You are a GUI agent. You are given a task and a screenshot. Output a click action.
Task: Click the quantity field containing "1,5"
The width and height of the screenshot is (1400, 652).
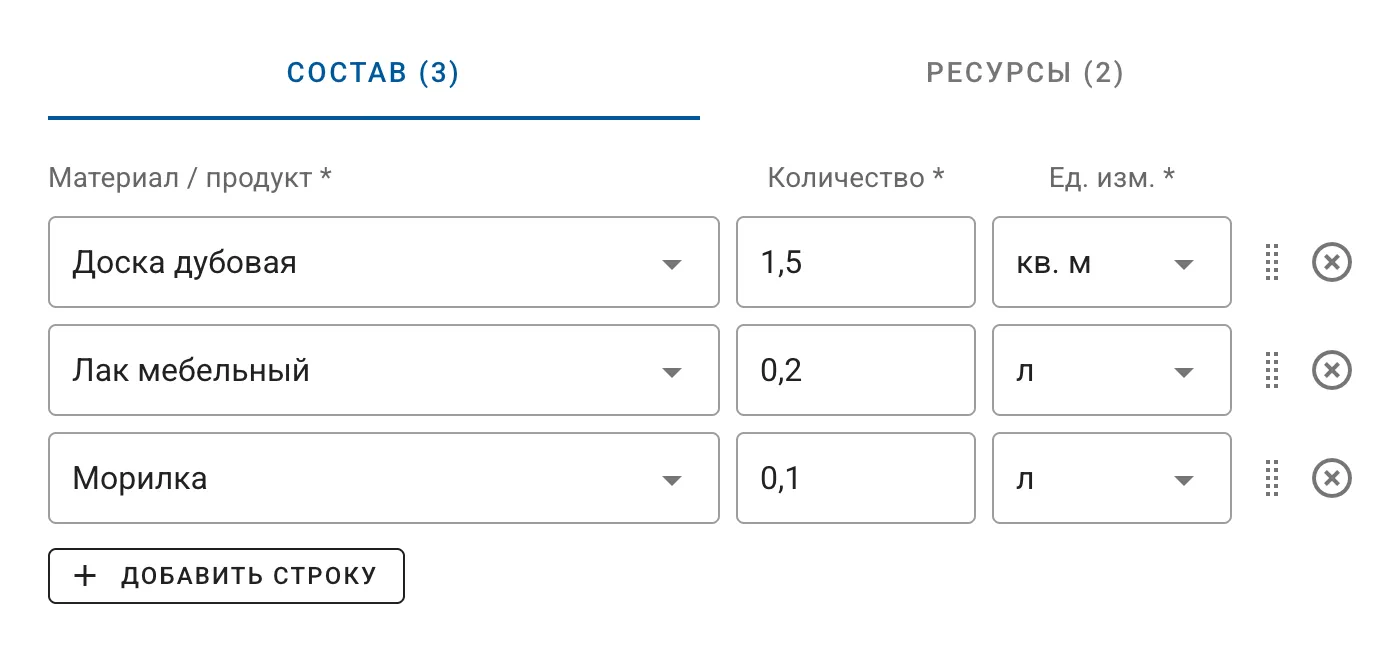pos(855,262)
